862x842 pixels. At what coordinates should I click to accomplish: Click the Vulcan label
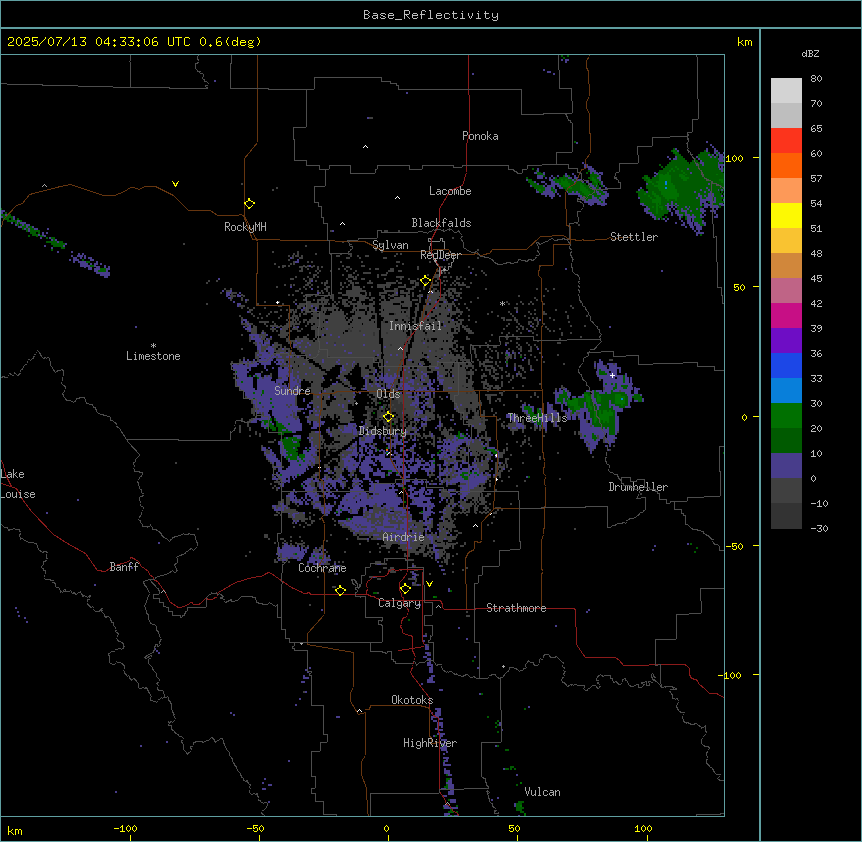(x=542, y=792)
